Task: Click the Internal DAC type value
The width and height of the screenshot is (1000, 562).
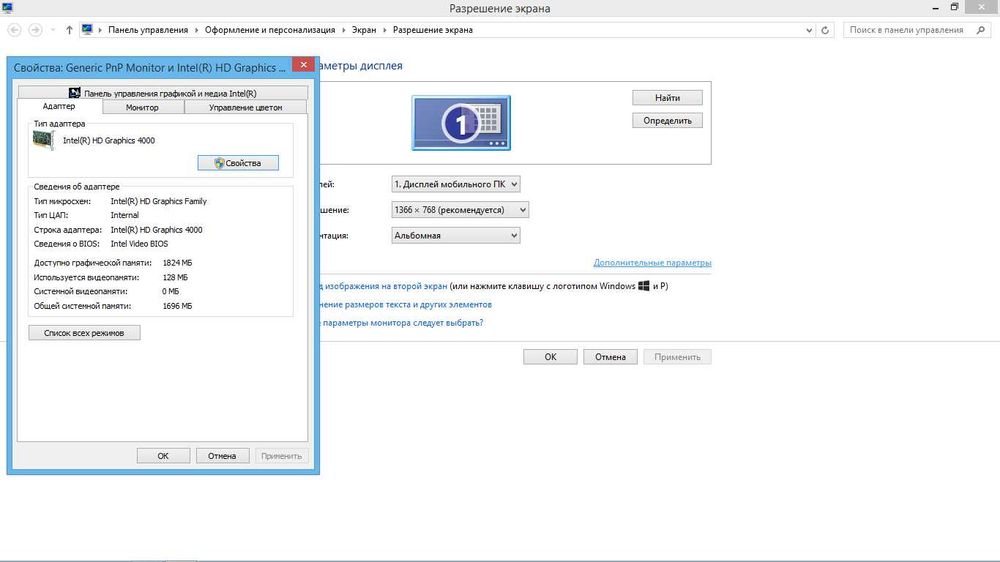Action: 124,215
